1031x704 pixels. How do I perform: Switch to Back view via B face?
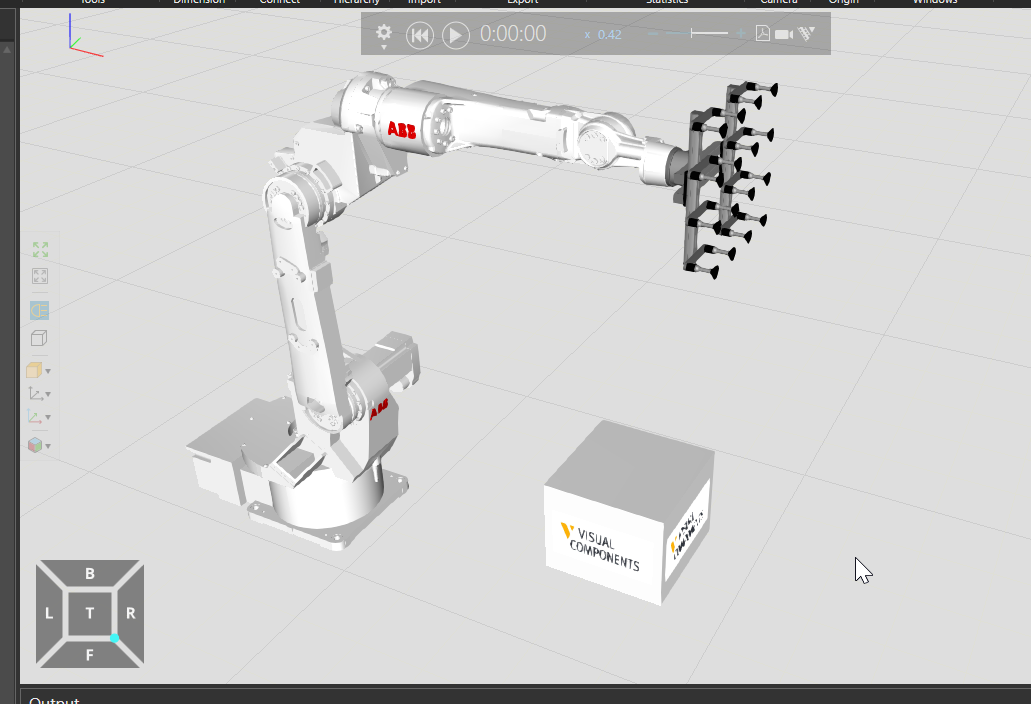tap(90, 573)
